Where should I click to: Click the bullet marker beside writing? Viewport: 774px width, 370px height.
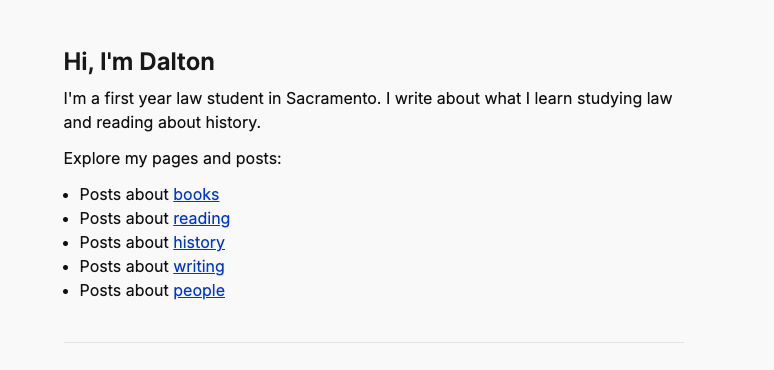(x=66, y=267)
